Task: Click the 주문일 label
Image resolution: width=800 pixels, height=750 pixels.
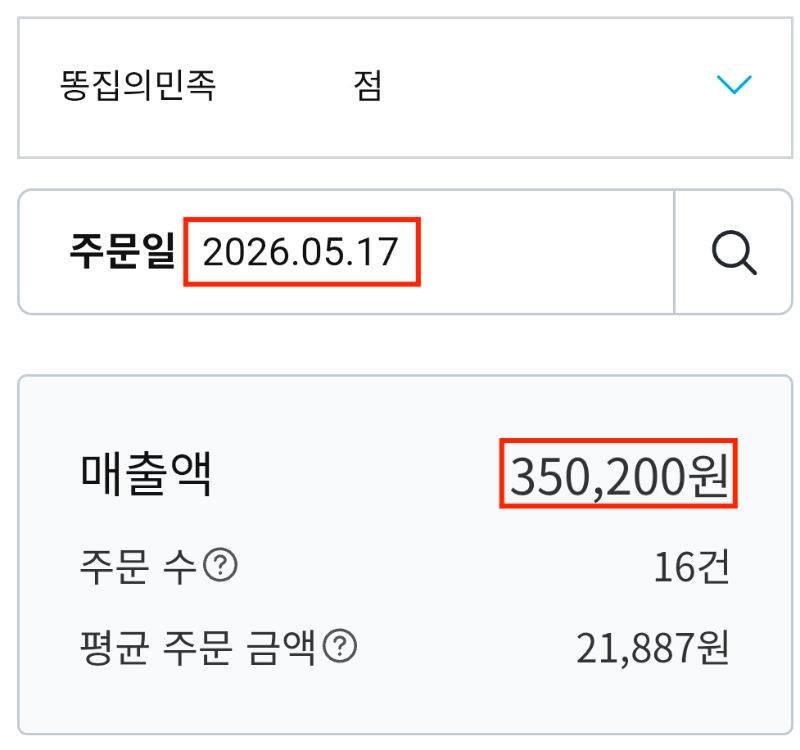Action: (x=122, y=251)
